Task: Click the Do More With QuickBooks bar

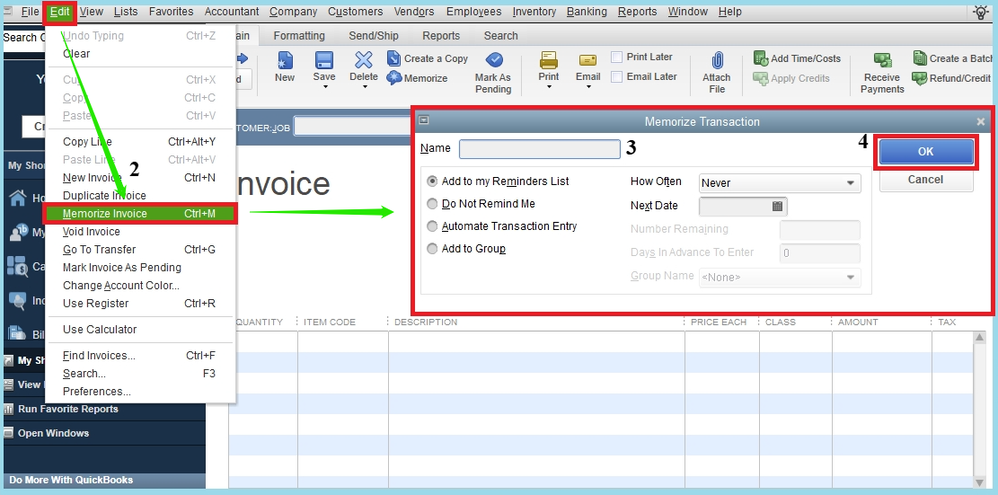Action: tap(103, 480)
